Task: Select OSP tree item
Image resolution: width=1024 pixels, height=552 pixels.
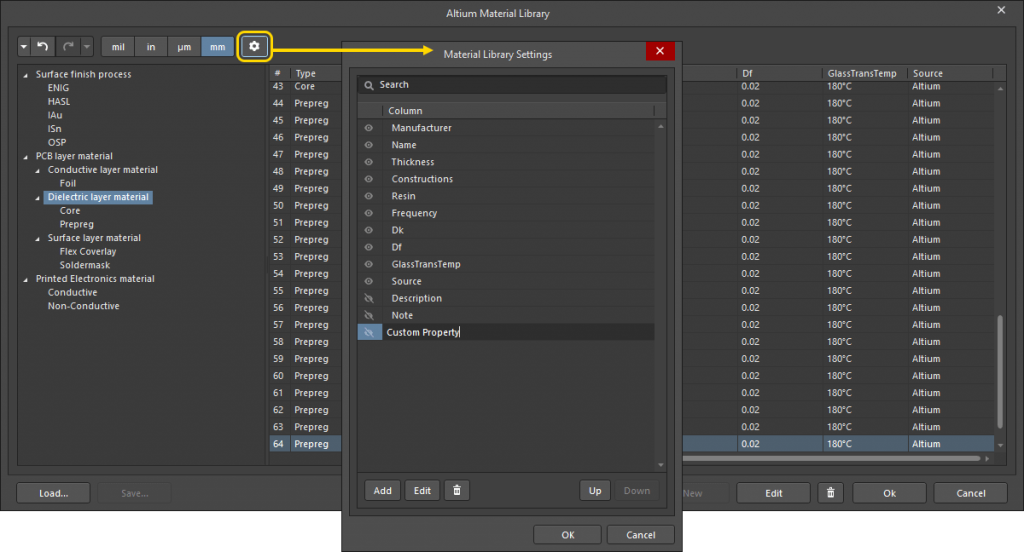Action: click(57, 142)
